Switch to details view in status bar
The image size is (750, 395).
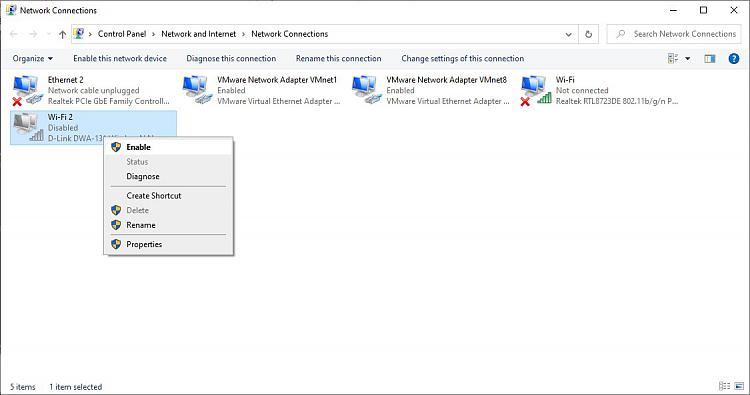point(724,386)
